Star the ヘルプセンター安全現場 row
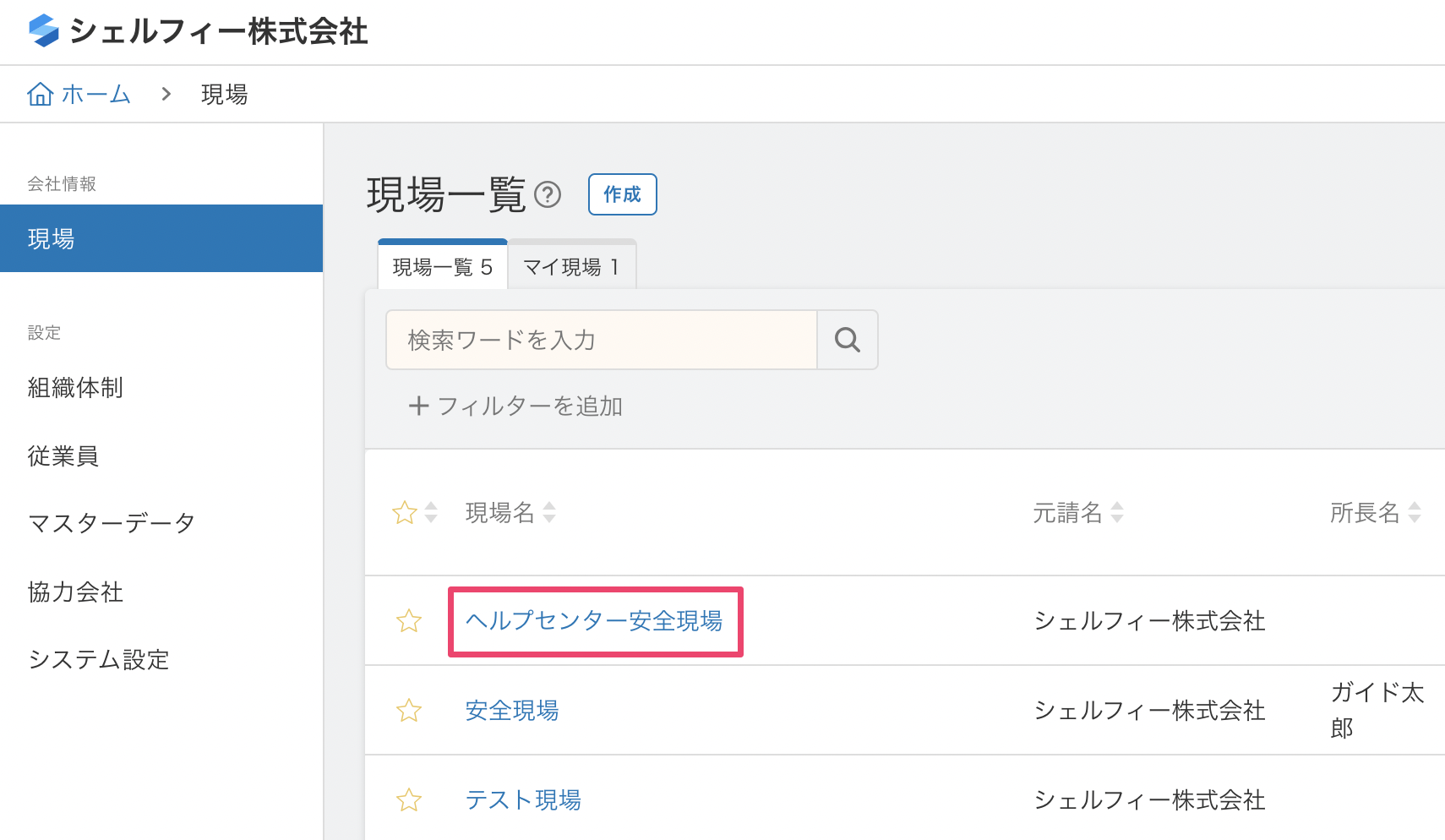The width and height of the screenshot is (1445, 840). pyautogui.click(x=409, y=621)
